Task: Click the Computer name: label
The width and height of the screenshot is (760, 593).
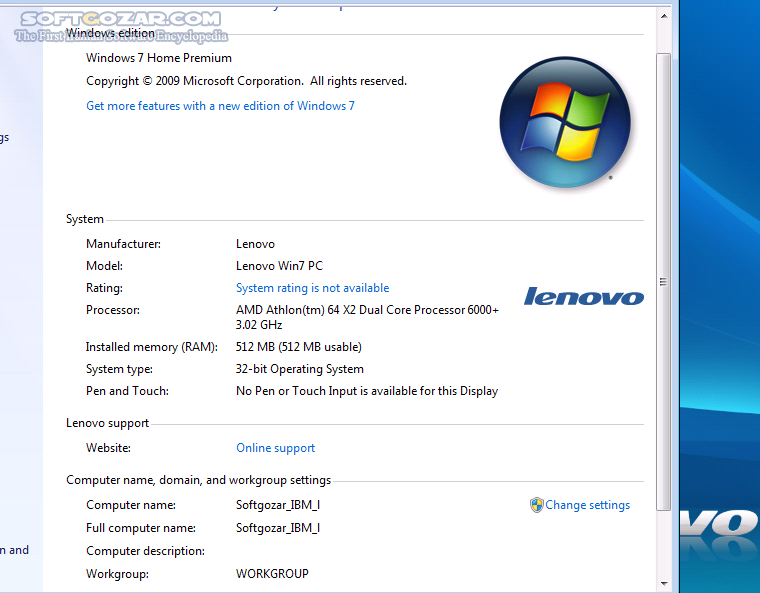Action: point(131,505)
